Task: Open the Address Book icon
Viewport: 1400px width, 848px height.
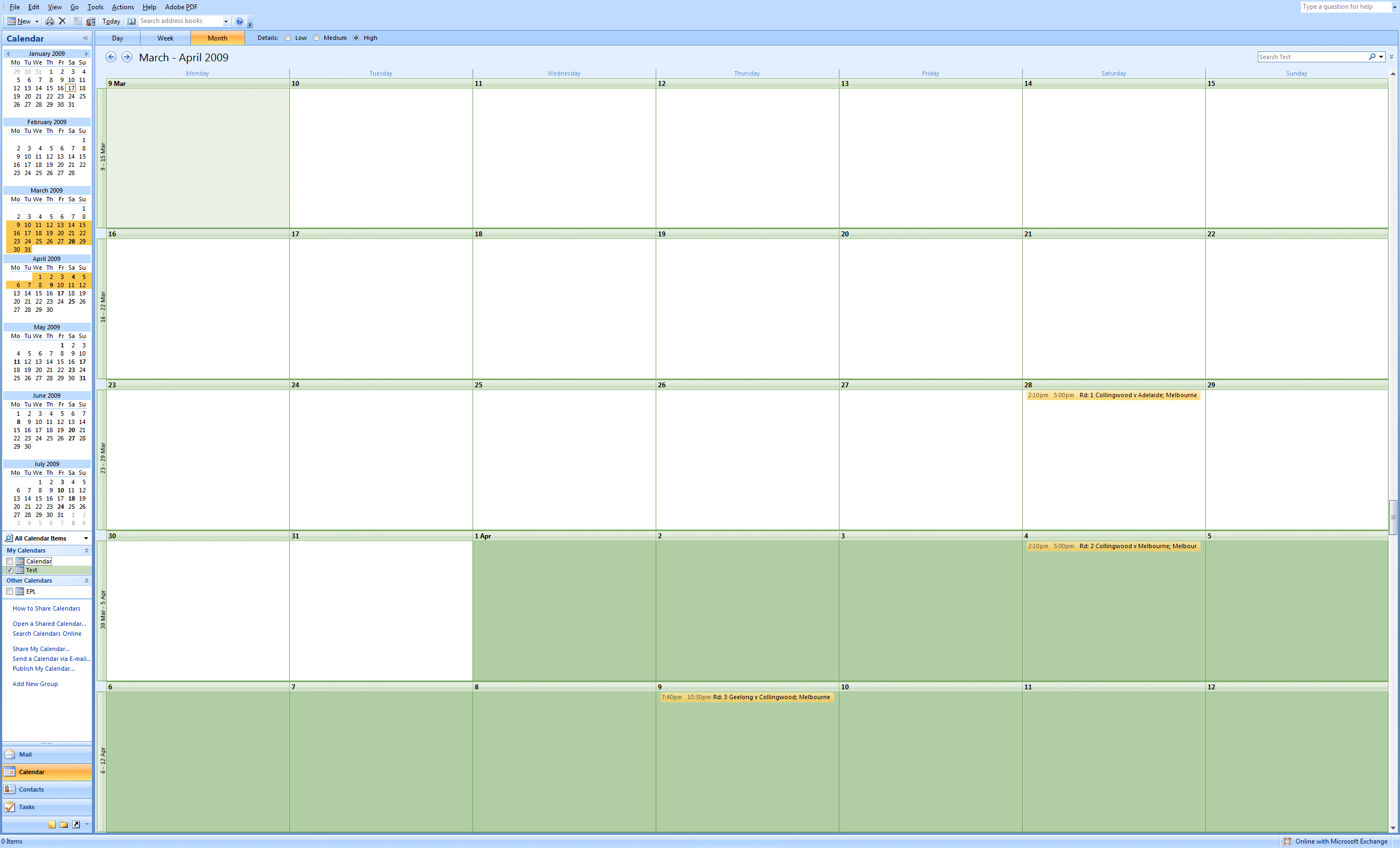Action: [x=131, y=21]
